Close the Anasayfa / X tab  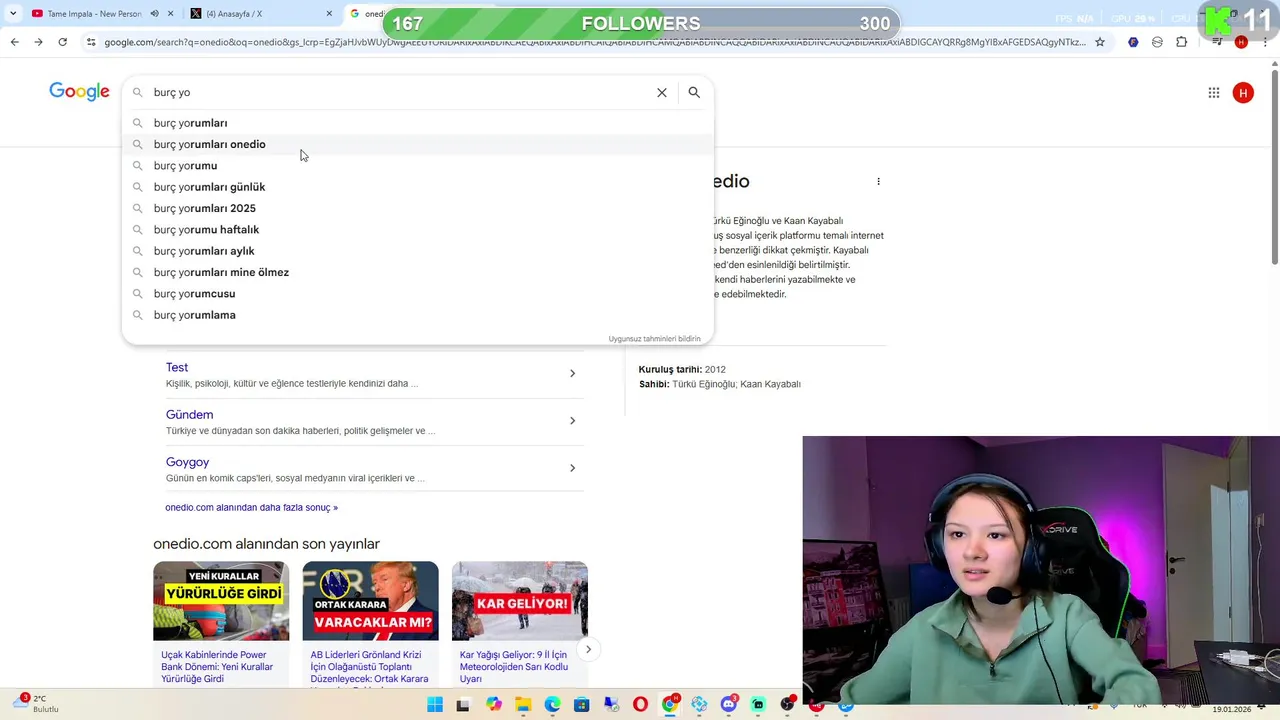click(x=329, y=14)
